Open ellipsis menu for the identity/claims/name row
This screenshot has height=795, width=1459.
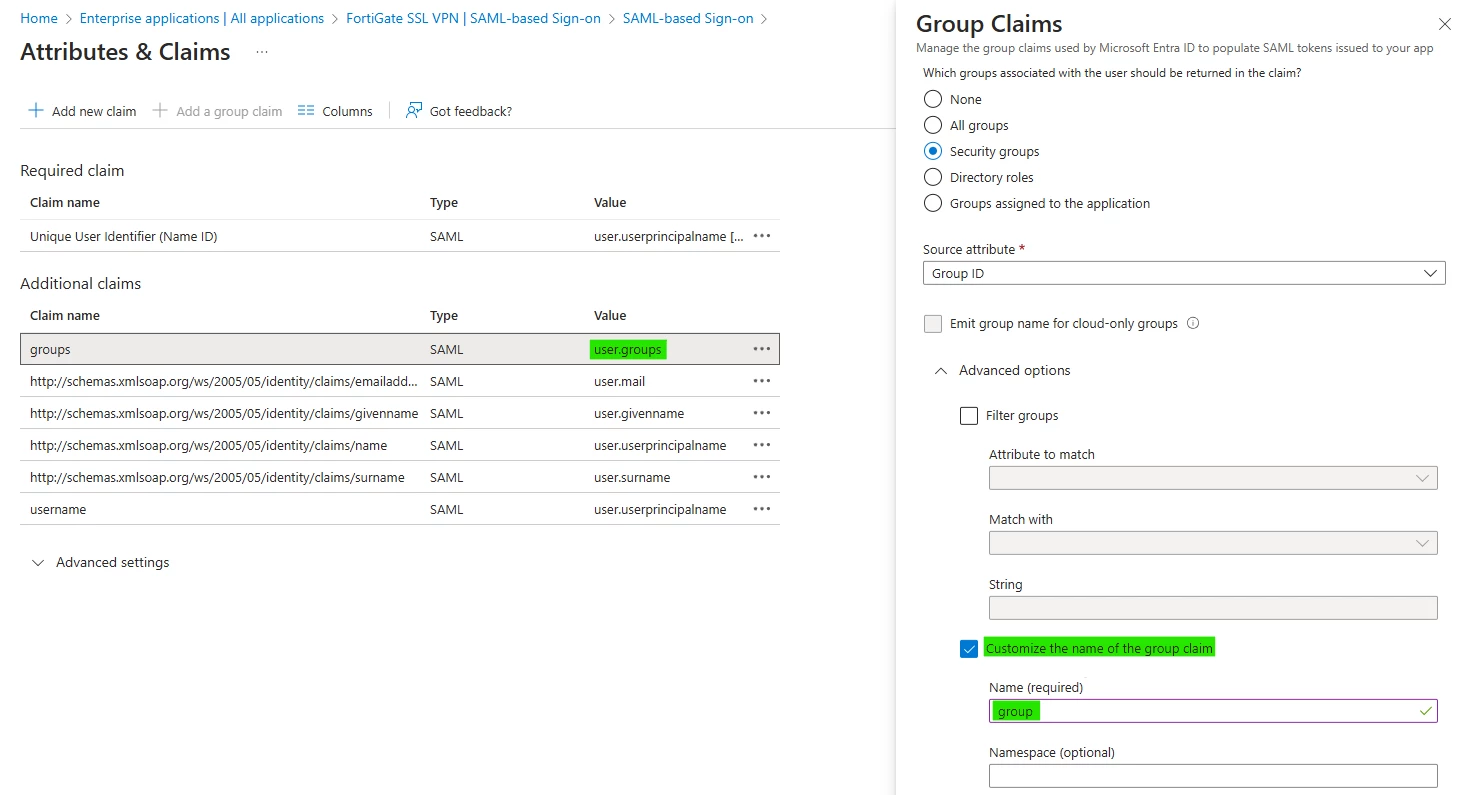762,445
